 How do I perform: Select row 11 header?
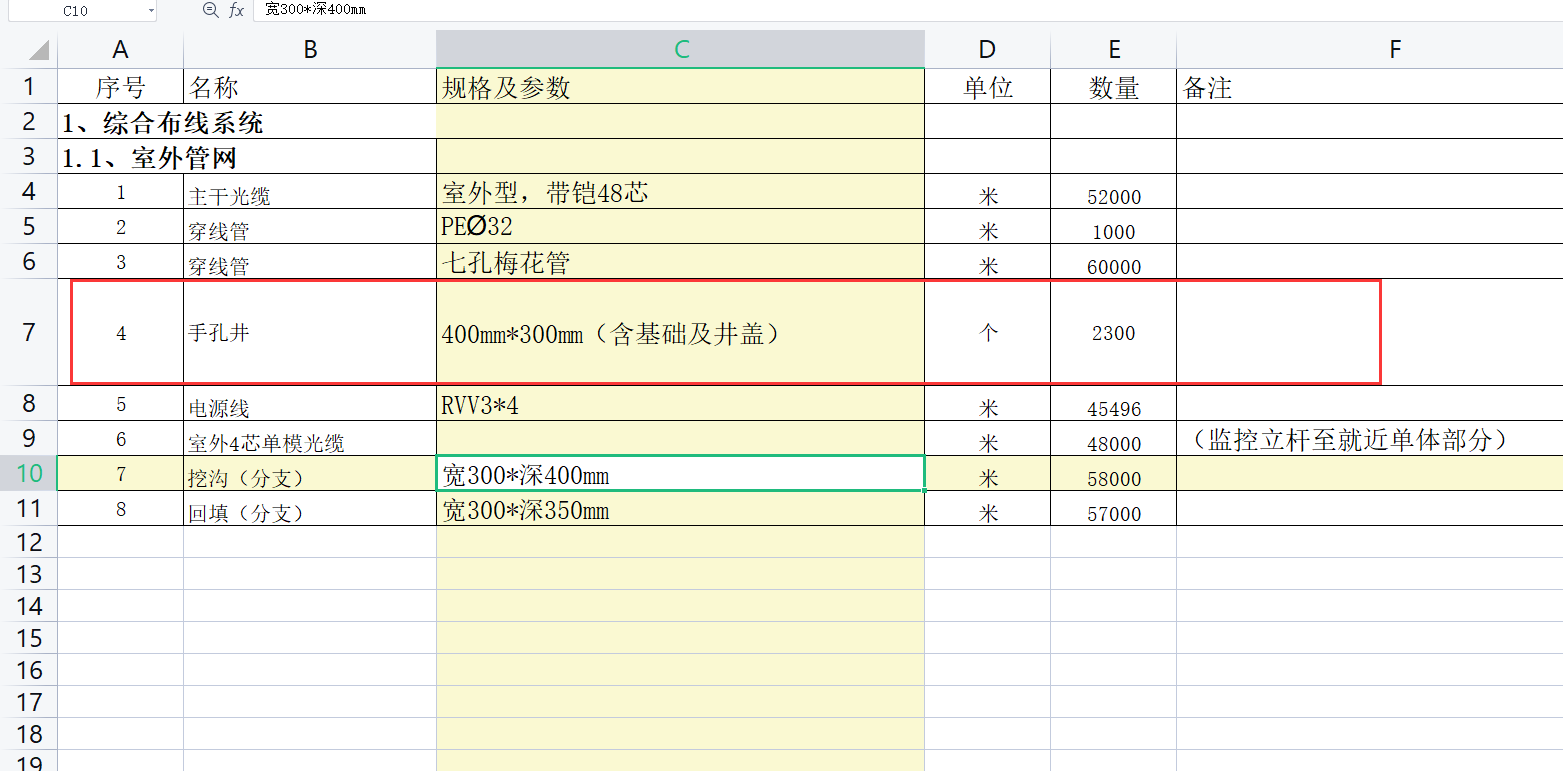point(29,508)
